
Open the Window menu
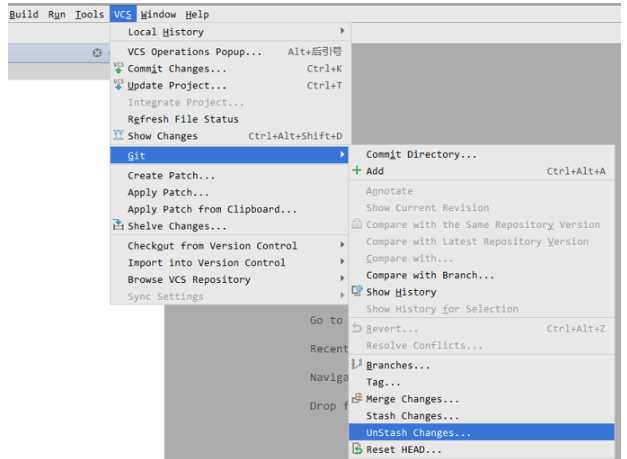[x=158, y=14]
